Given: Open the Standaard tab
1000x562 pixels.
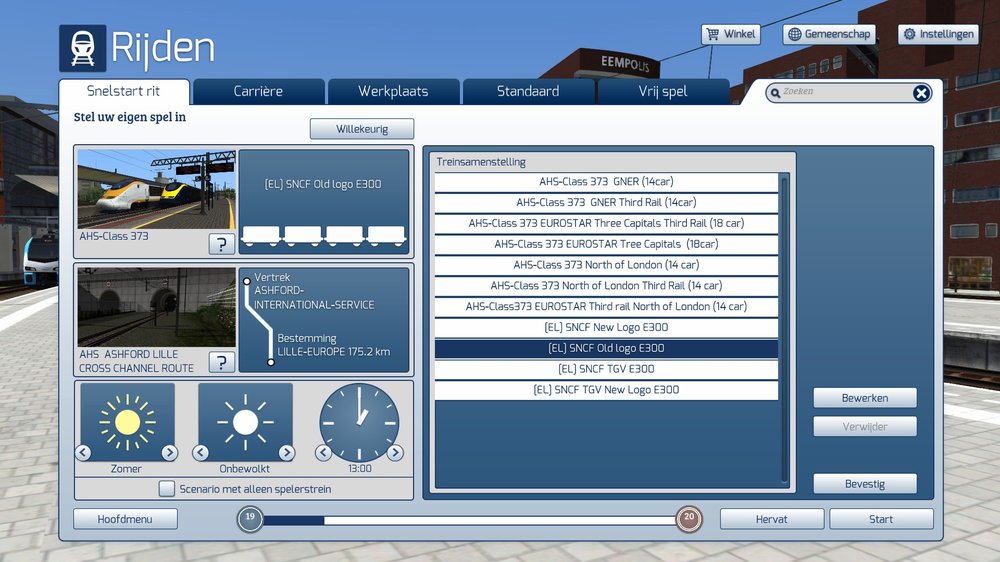Looking at the screenshot, I should (x=528, y=91).
